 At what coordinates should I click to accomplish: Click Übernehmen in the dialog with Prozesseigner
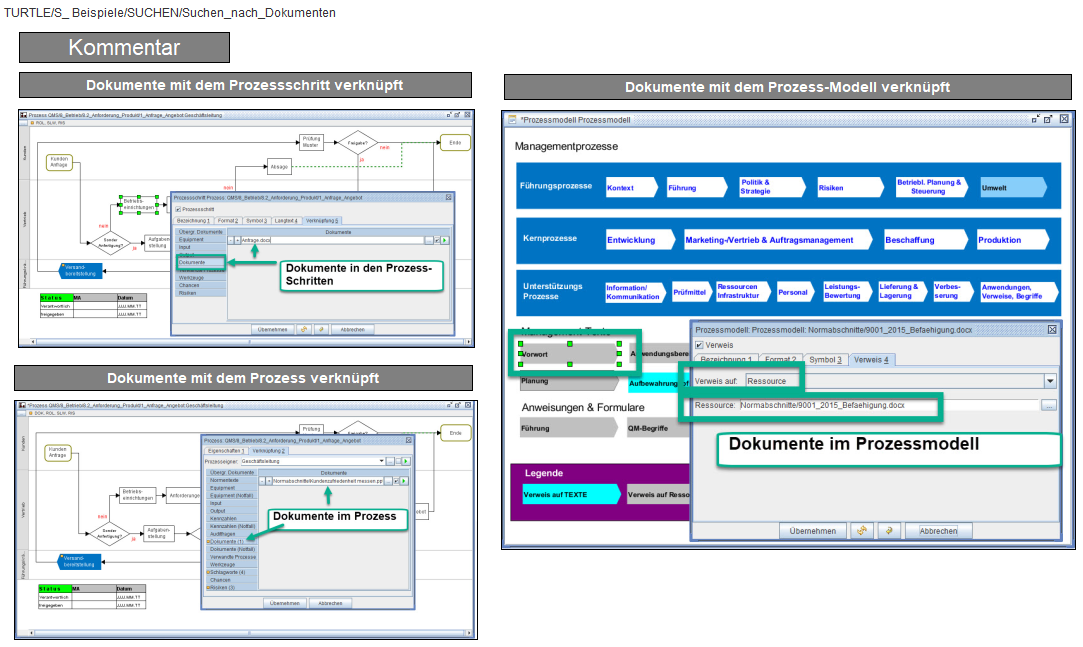(285, 603)
